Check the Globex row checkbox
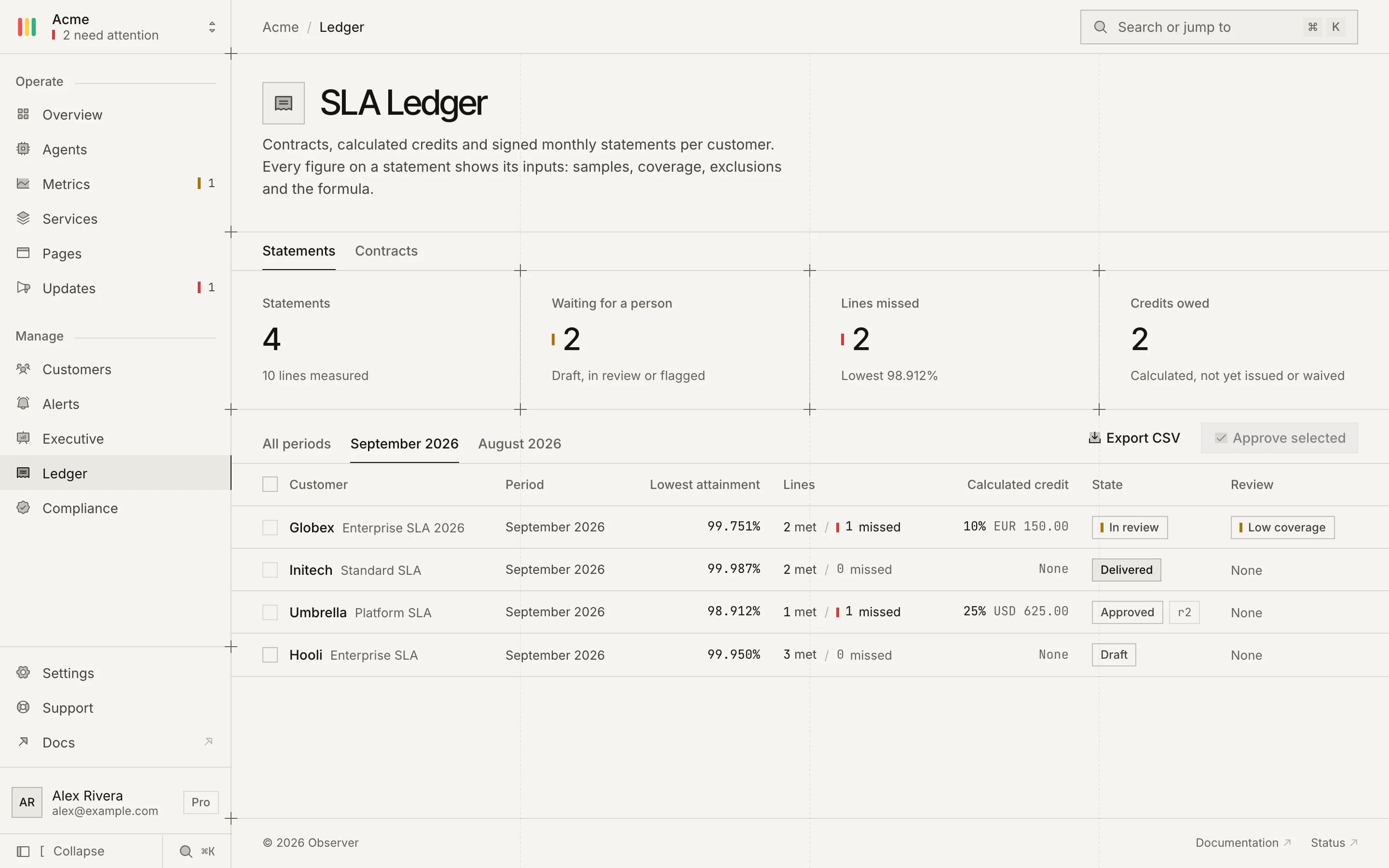Viewport: 1389px width, 868px height. [270, 527]
